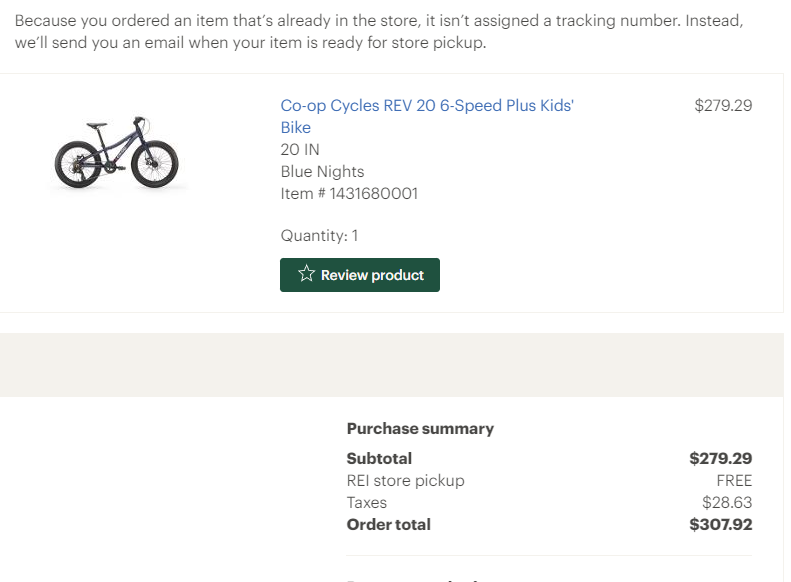
Task: Click the beige divider band between sections
Action: (x=392, y=365)
